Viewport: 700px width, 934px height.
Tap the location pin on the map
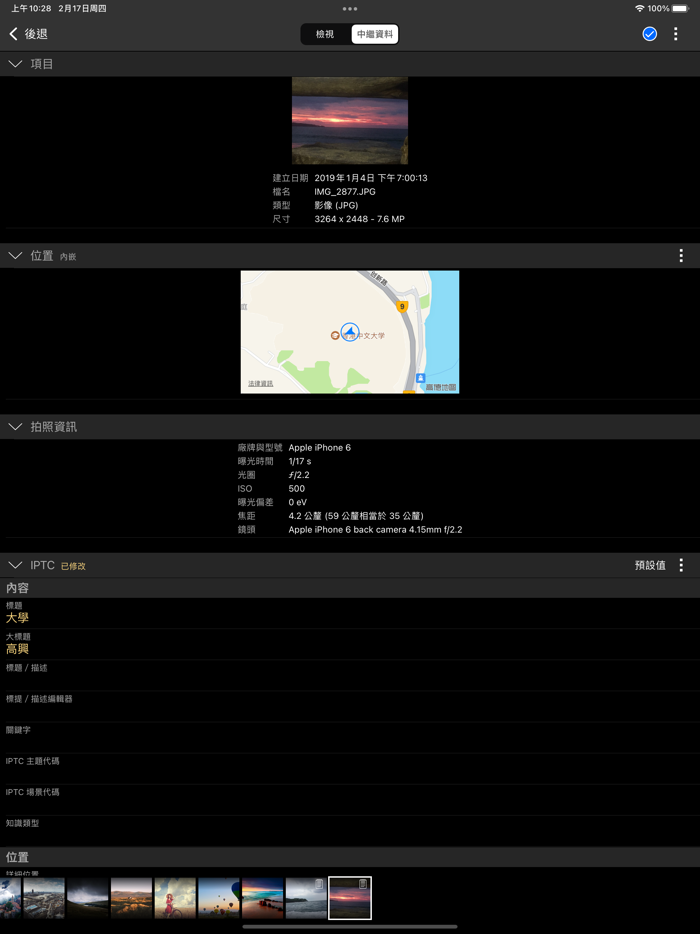[350, 332]
